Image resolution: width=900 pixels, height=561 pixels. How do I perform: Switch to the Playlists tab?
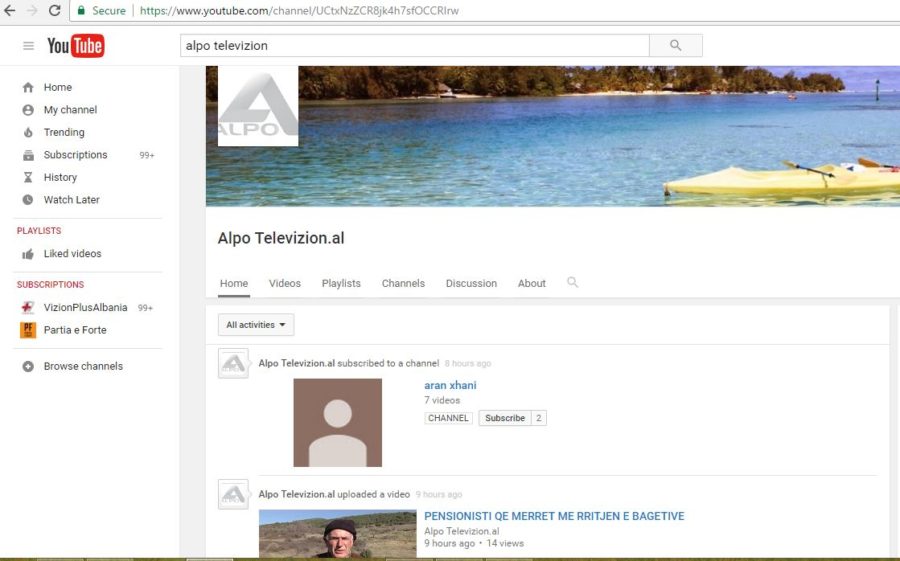341,284
